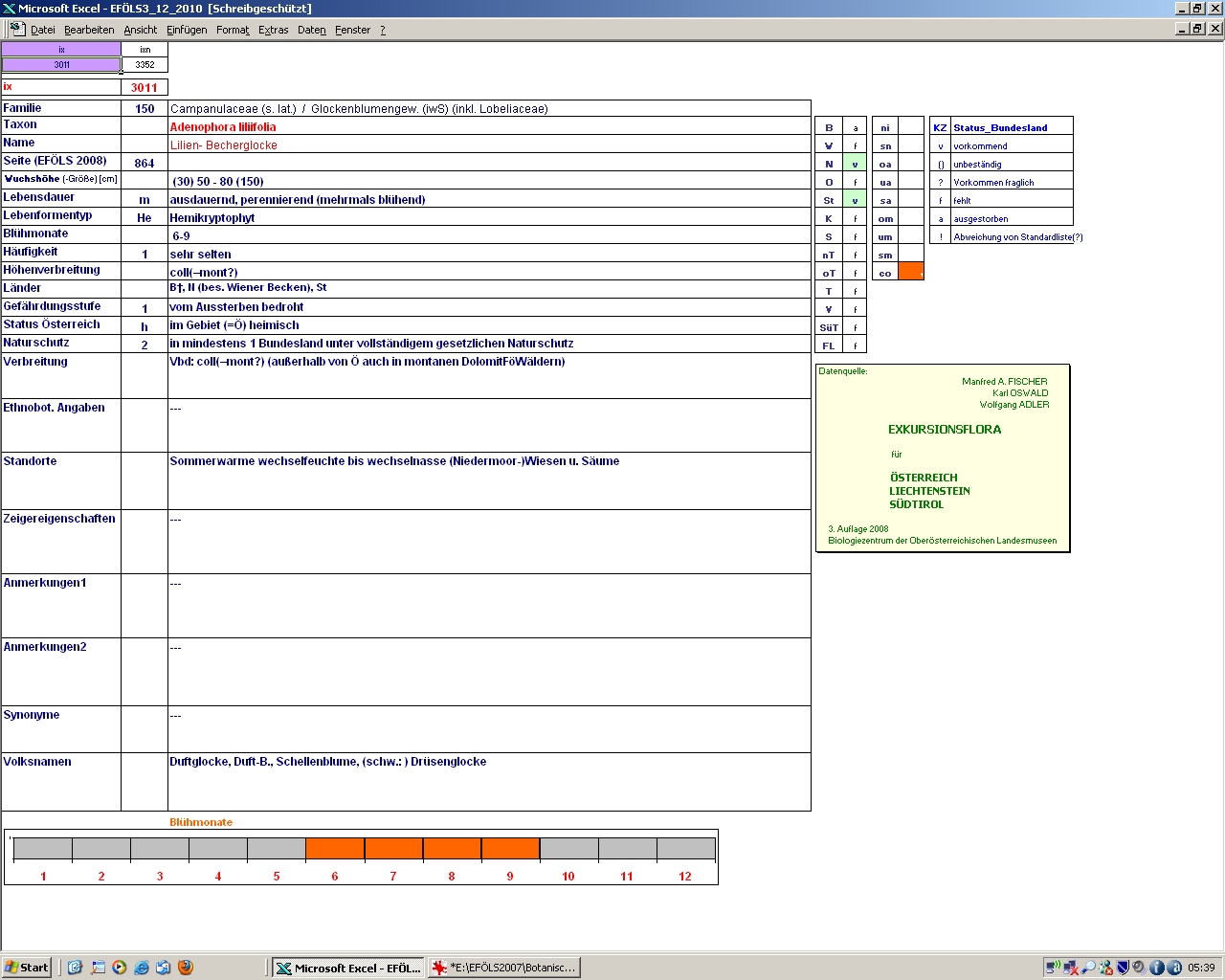Open the ? help menu

[x=383, y=30]
